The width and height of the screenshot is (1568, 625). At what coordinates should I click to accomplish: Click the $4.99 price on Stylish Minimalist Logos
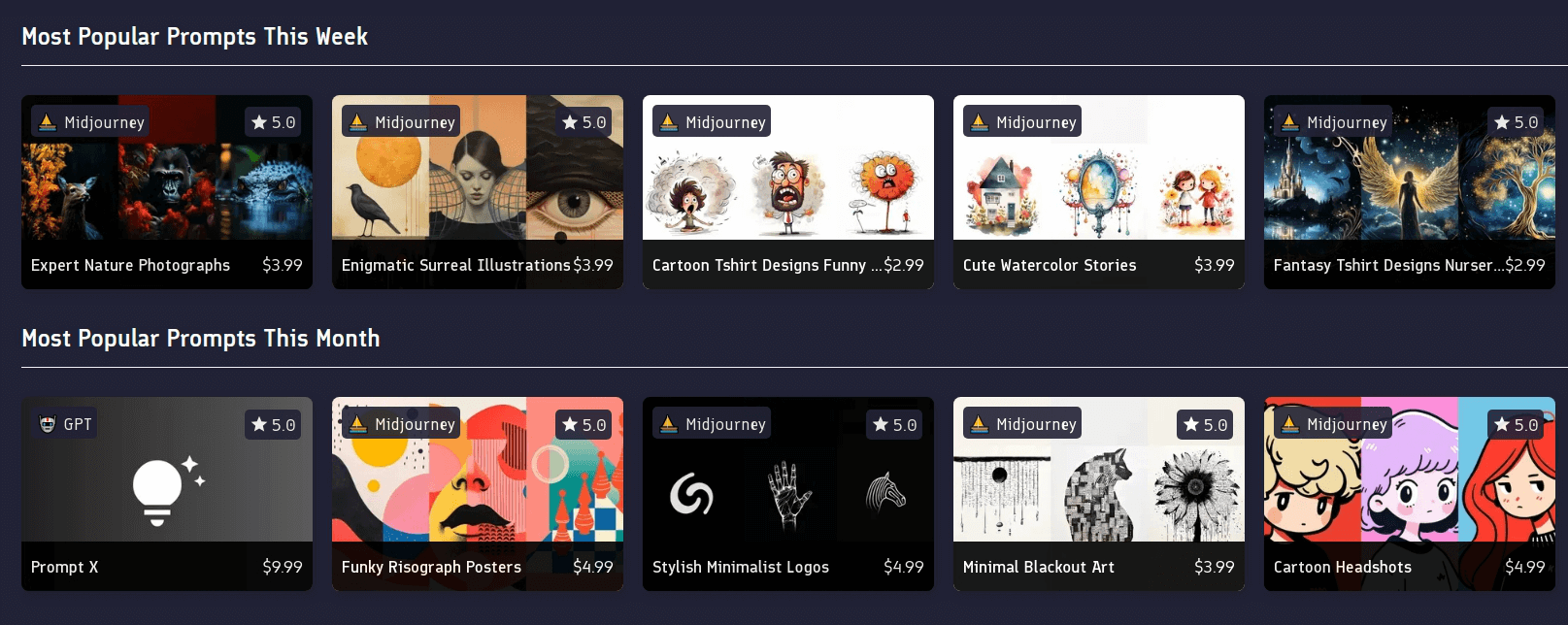click(x=904, y=567)
